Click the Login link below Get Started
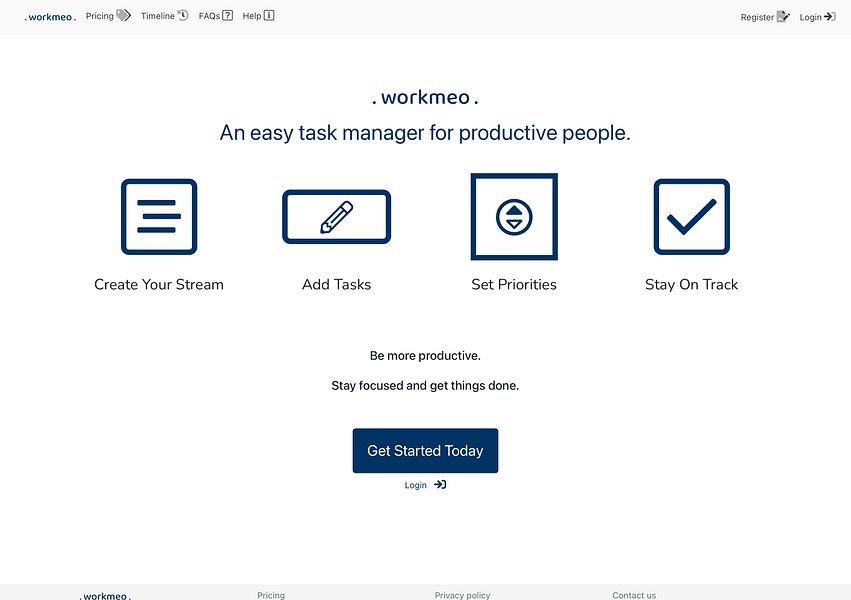This screenshot has height=600, width=851. (415, 485)
